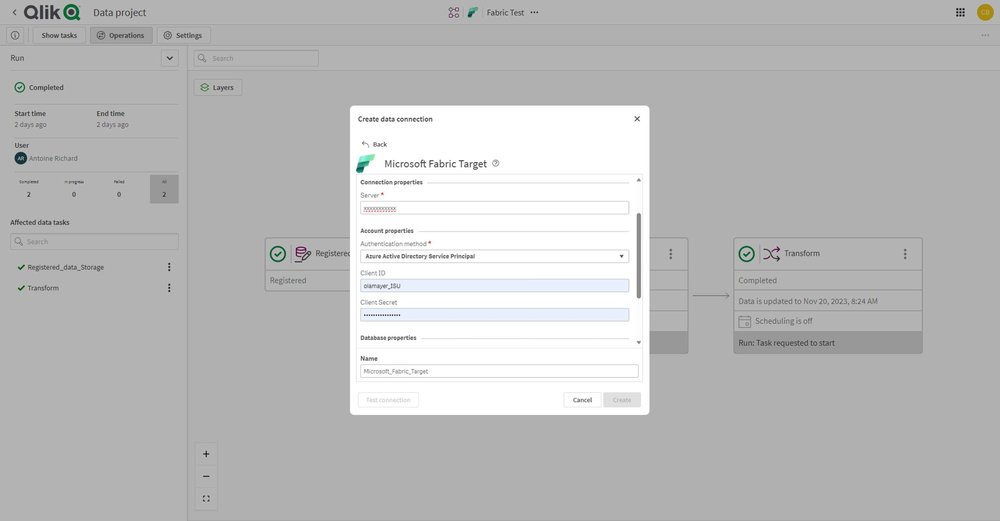This screenshot has width=1000, height=521.
Task: Zoom out on the canvas
Action: 206,476
